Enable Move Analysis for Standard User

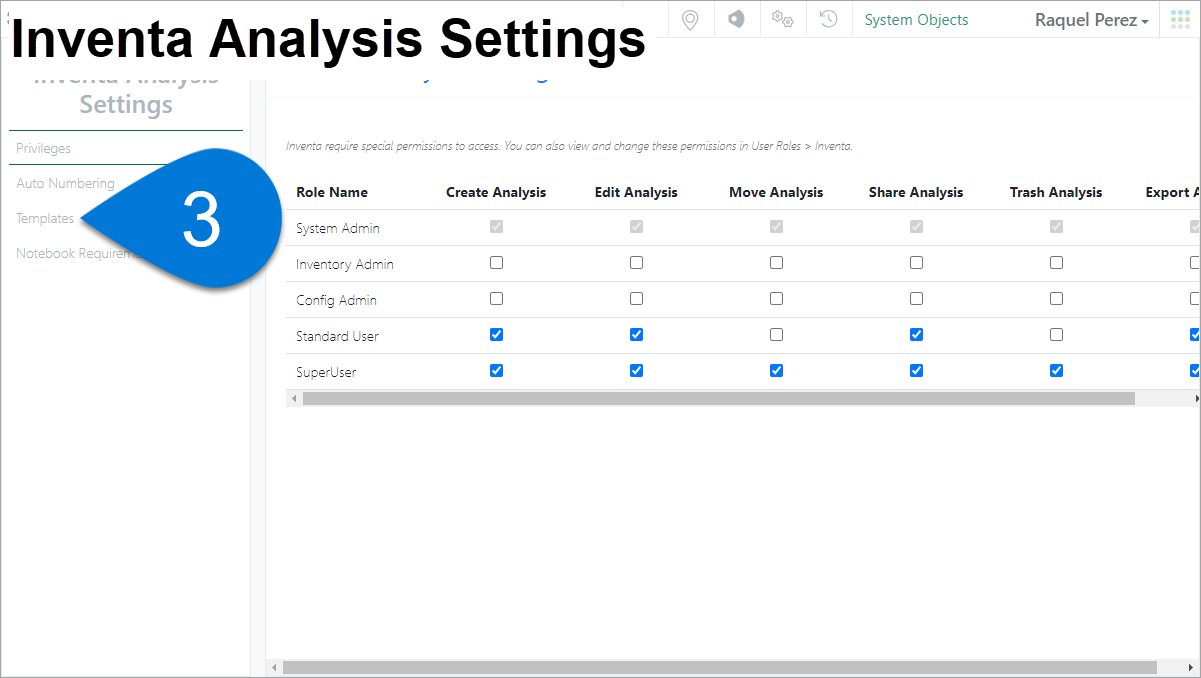tap(776, 335)
